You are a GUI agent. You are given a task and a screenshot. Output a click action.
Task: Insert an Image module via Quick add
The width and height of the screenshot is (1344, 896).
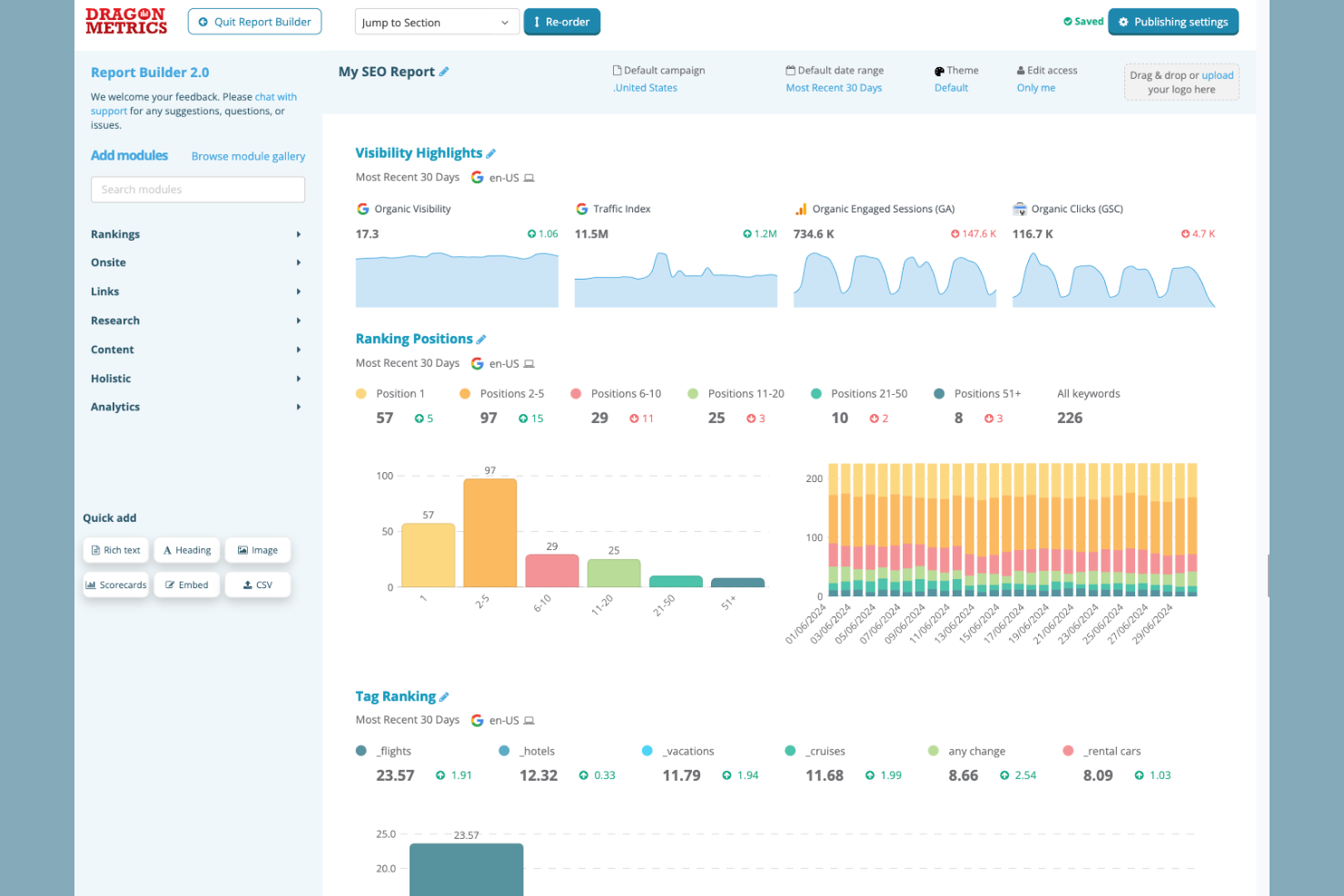pyautogui.click(x=258, y=549)
